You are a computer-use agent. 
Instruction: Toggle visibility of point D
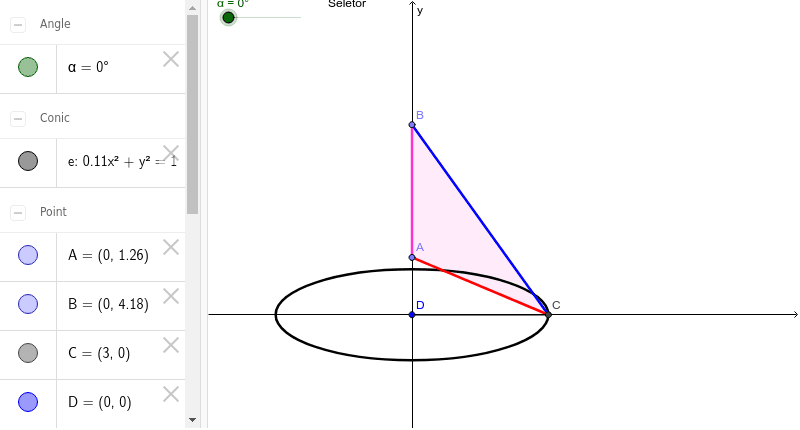tap(28, 401)
